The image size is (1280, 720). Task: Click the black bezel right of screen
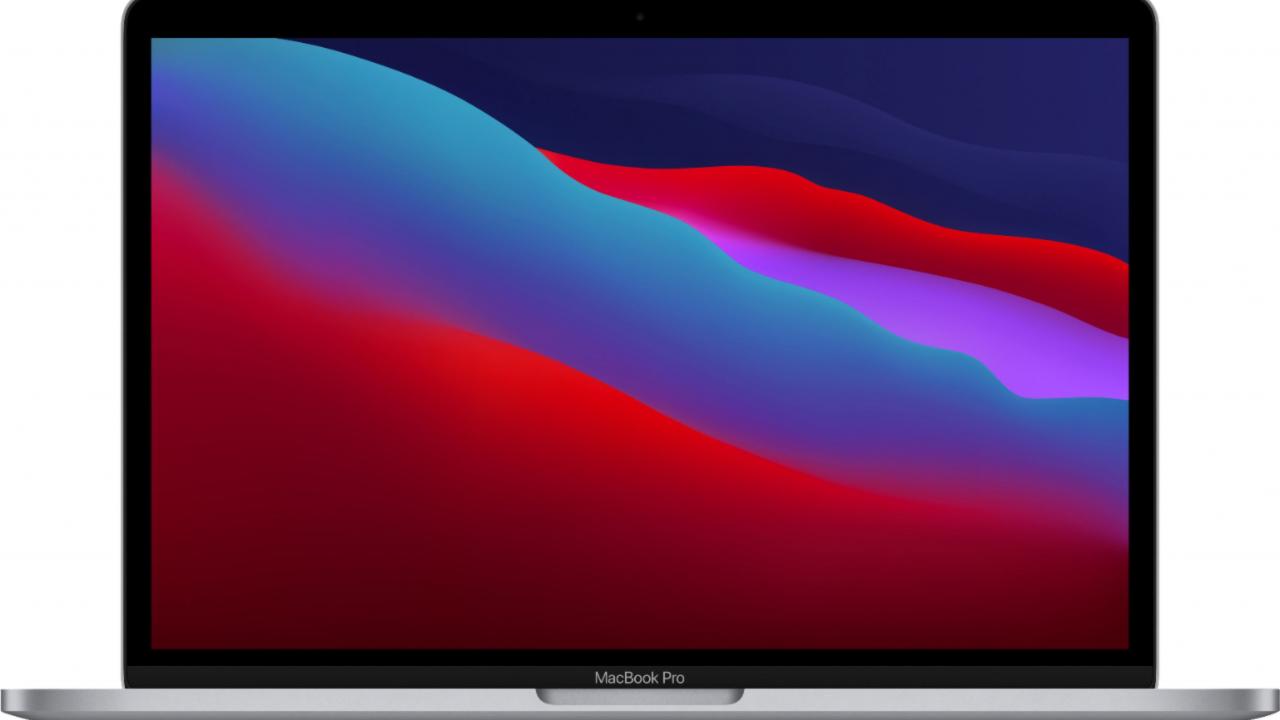click(1141, 350)
